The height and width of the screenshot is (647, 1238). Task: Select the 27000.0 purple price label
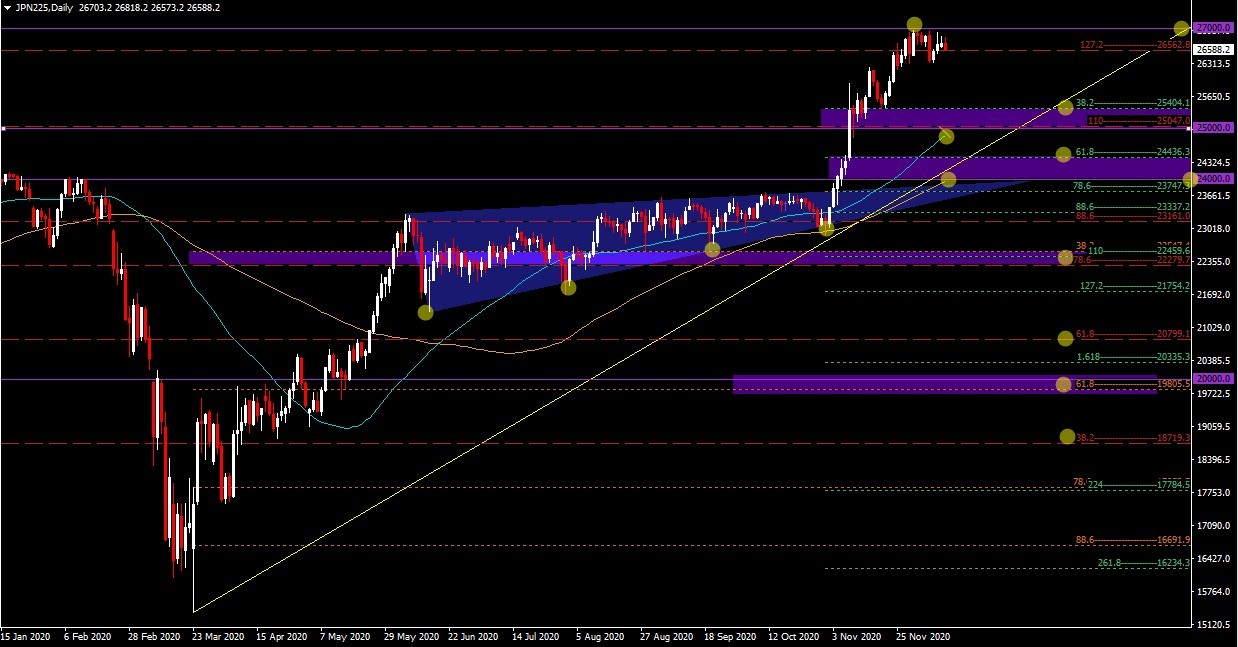[x=1212, y=29]
